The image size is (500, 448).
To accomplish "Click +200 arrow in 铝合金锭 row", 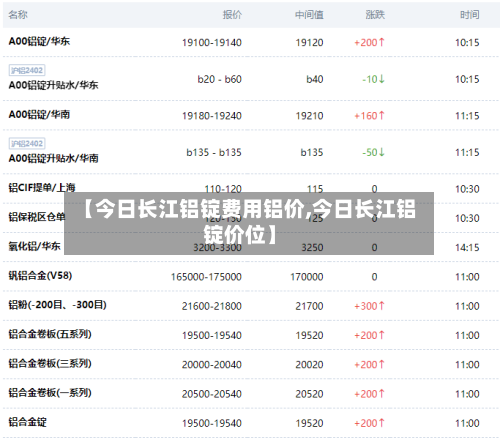I will click(369, 423).
